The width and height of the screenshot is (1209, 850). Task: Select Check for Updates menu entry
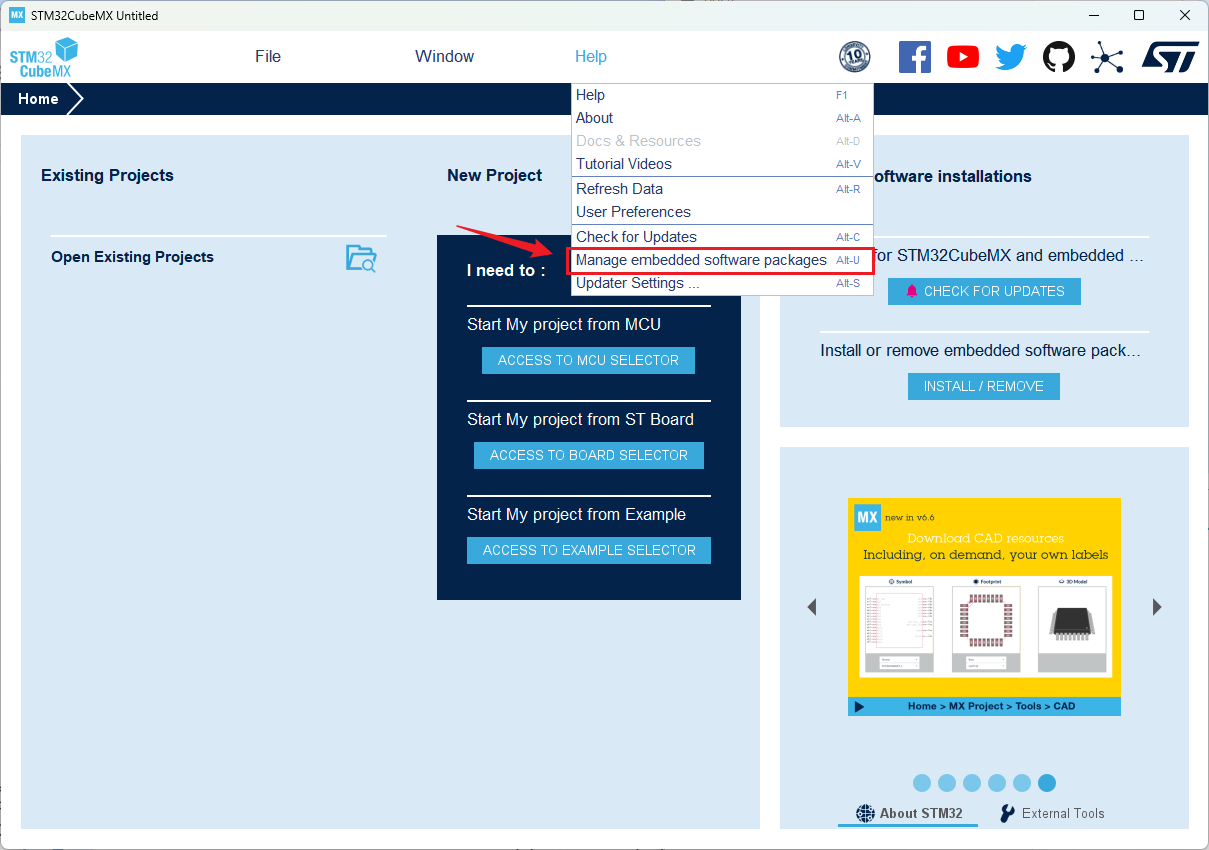click(x=636, y=237)
